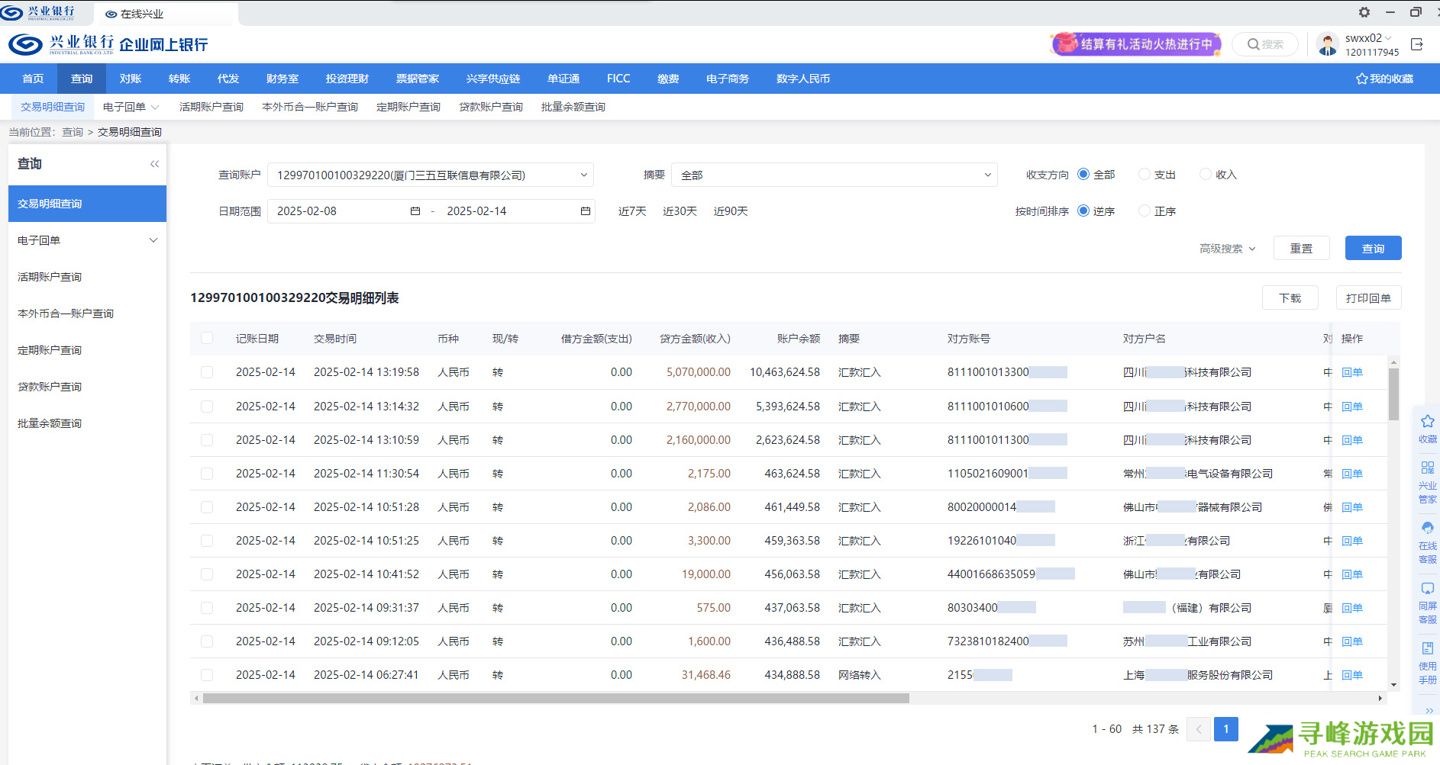Open the 我的收藏 star favorites
1440x765 pixels.
pos(1384,79)
